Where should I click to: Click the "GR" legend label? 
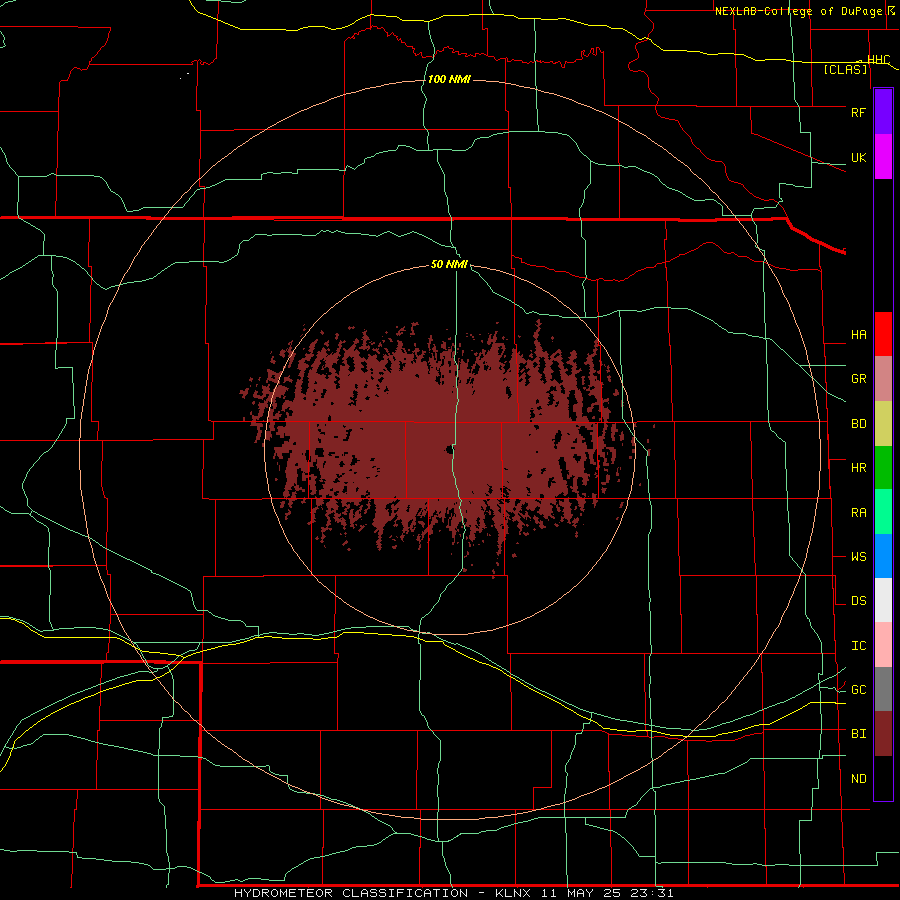pos(858,379)
